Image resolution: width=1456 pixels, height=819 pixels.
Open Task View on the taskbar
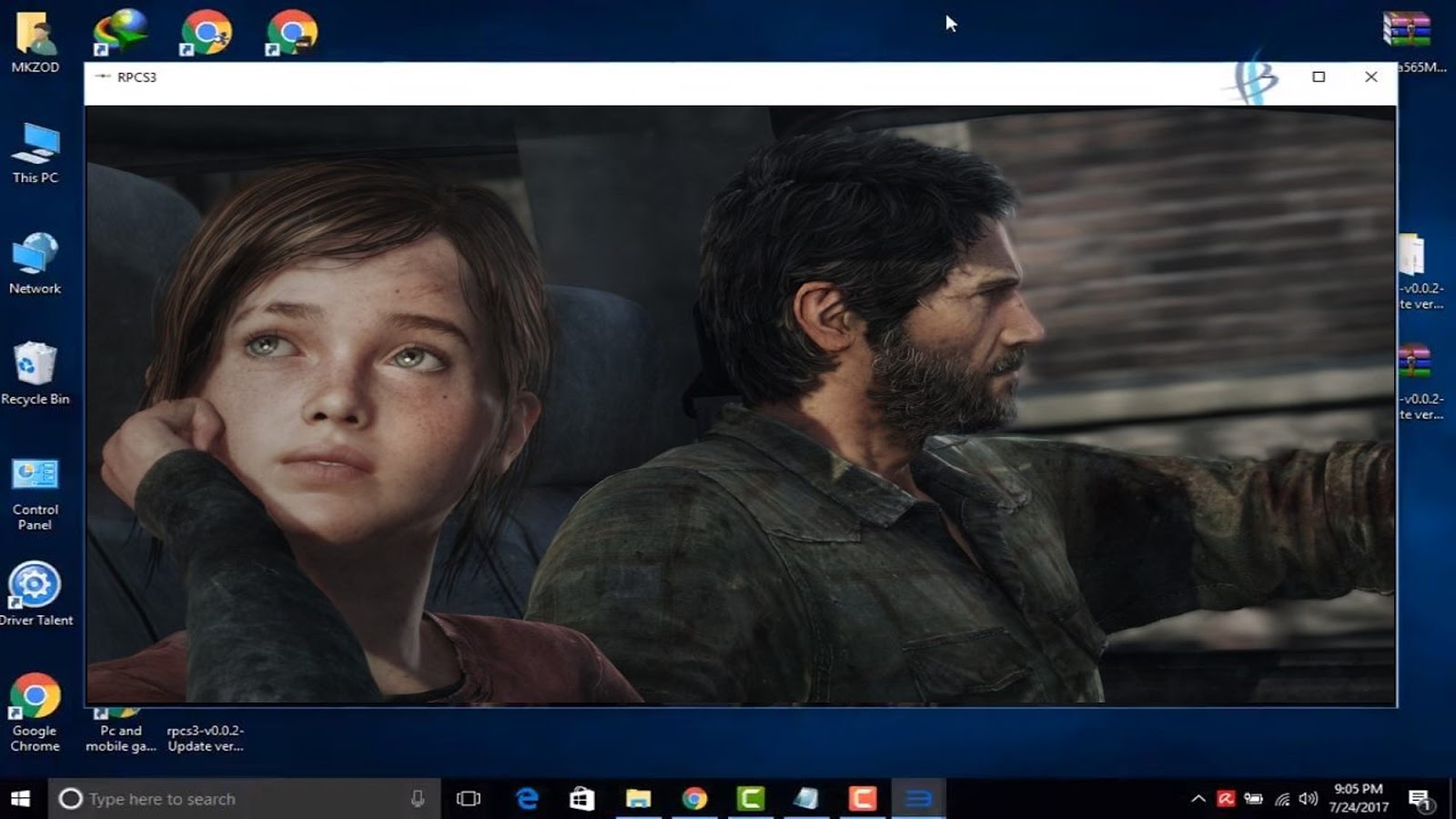(469, 799)
